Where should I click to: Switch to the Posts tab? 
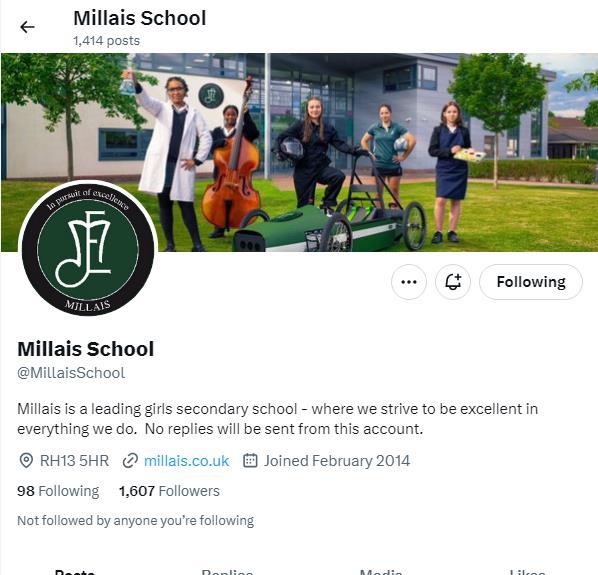click(75, 571)
